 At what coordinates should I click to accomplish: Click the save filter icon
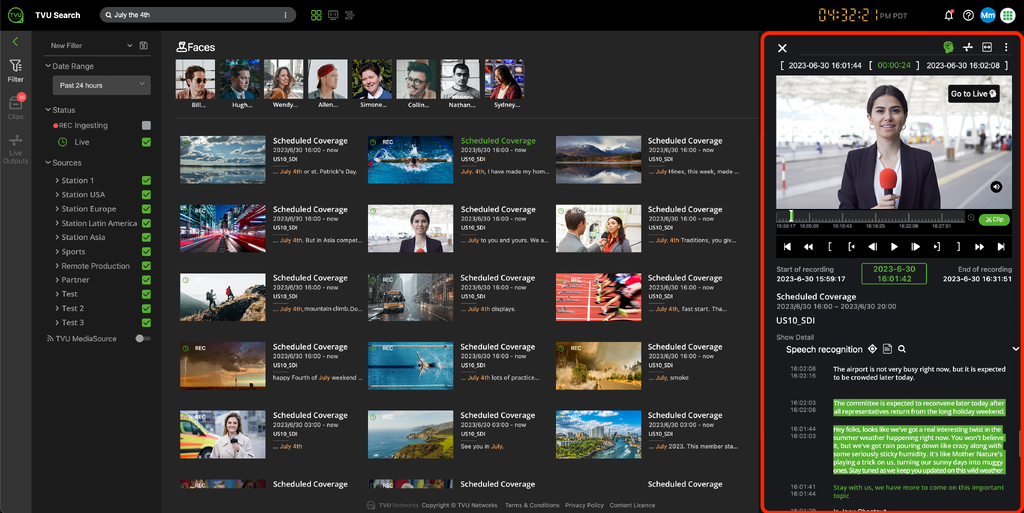[x=143, y=46]
